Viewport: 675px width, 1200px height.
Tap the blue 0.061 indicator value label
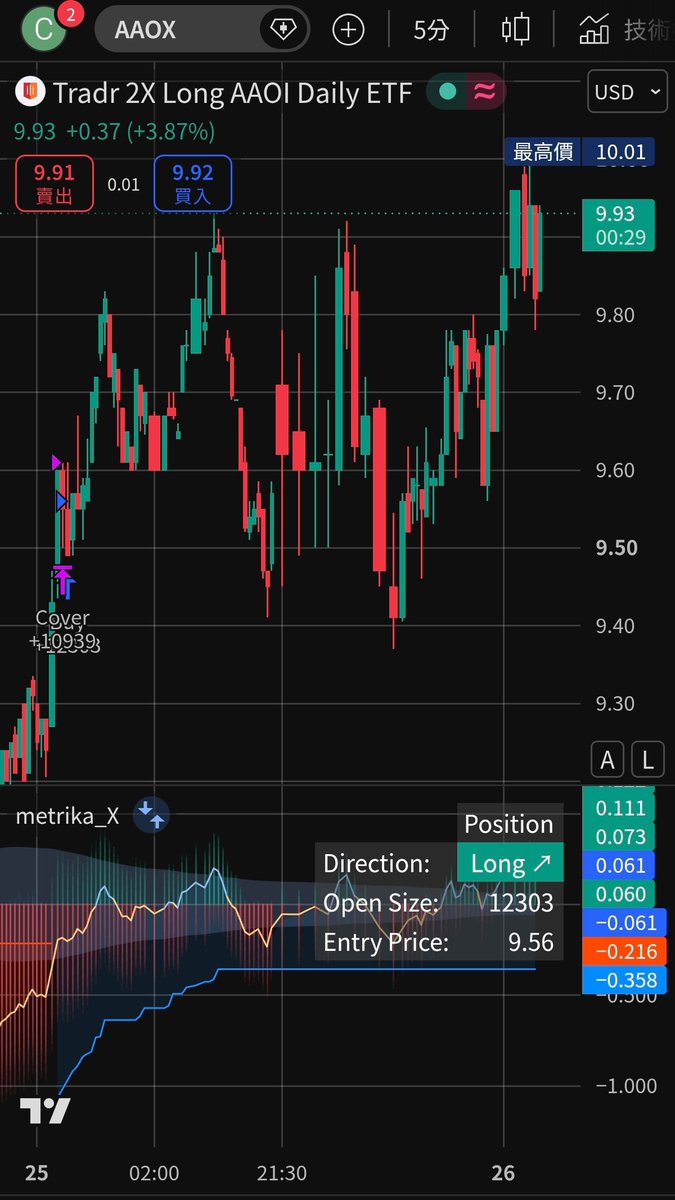pyautogui.click(x=618, y=866)
